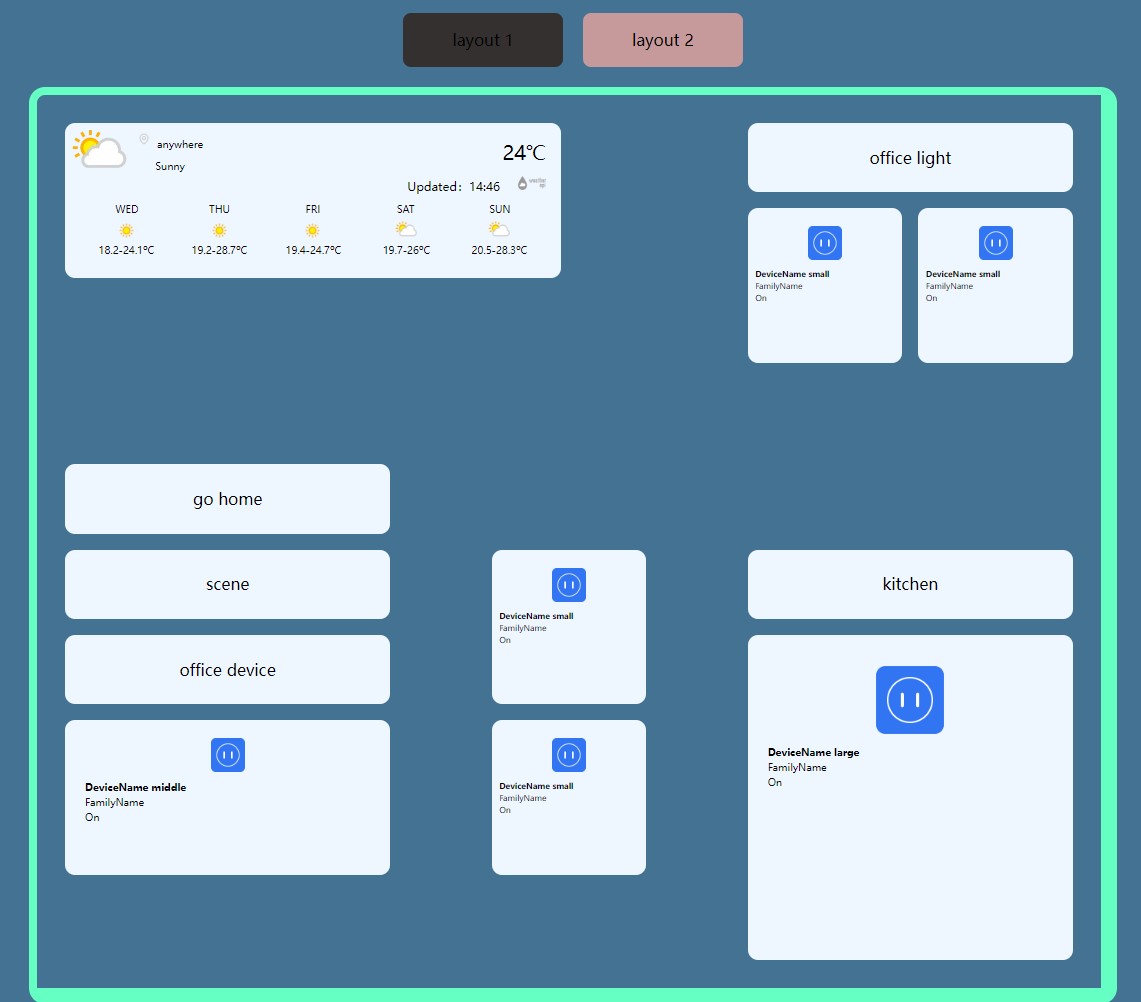Click the 19.2-28.7℃ temperature range
The image size is (1141, 1002).
(x=219, y=250)
